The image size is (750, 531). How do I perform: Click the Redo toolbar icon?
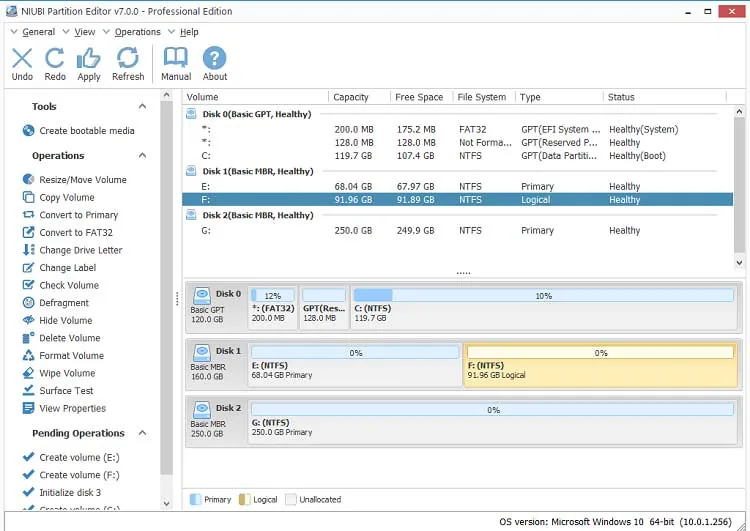coord(55,58)
